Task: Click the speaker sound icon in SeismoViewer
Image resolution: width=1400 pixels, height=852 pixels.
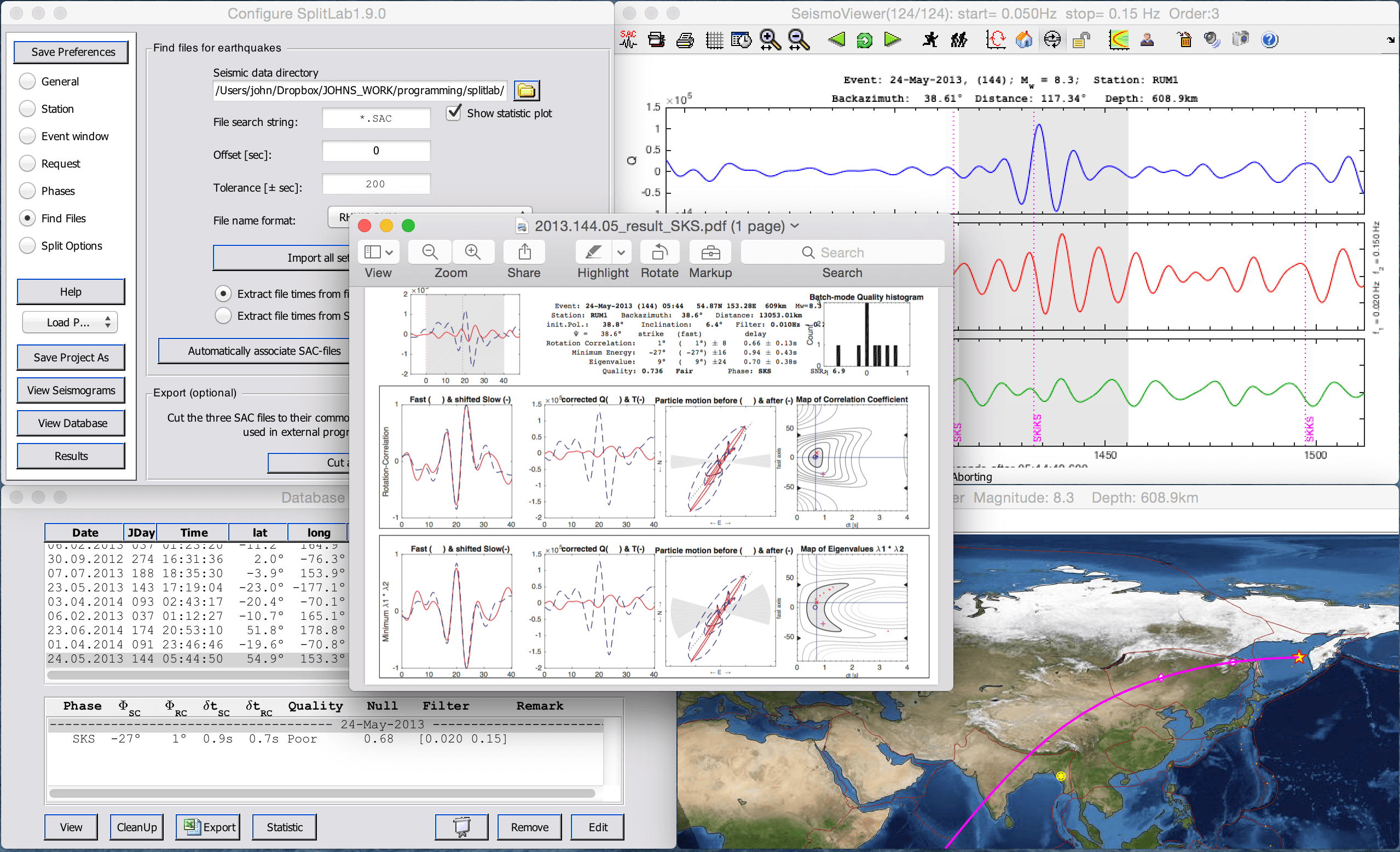Action: tap(1212, 40)
